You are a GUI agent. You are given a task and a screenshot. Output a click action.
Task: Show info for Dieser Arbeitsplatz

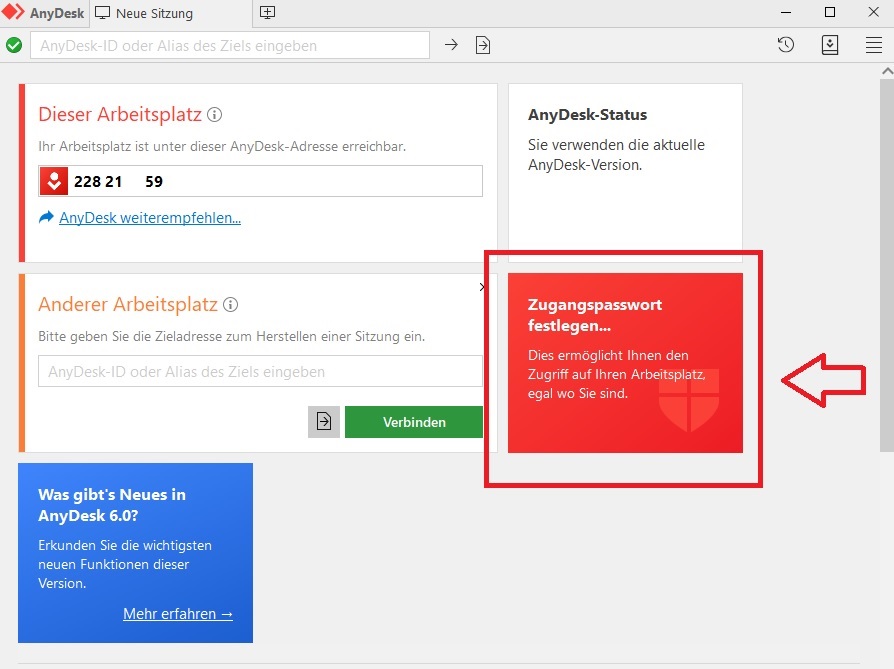214,115
